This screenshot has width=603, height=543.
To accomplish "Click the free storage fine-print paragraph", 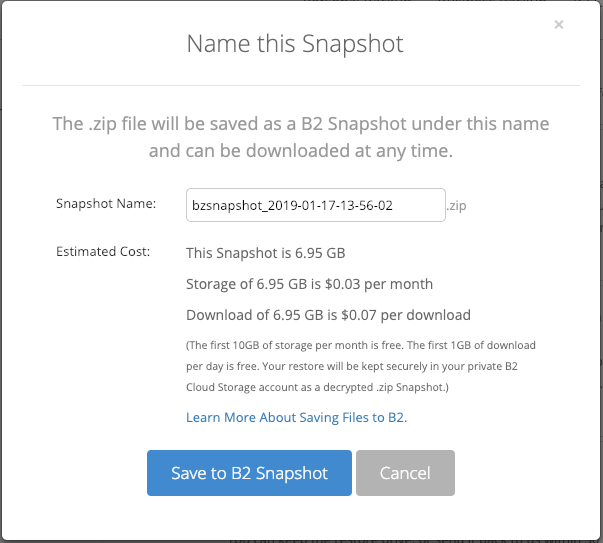I will [x=361, y=366].
